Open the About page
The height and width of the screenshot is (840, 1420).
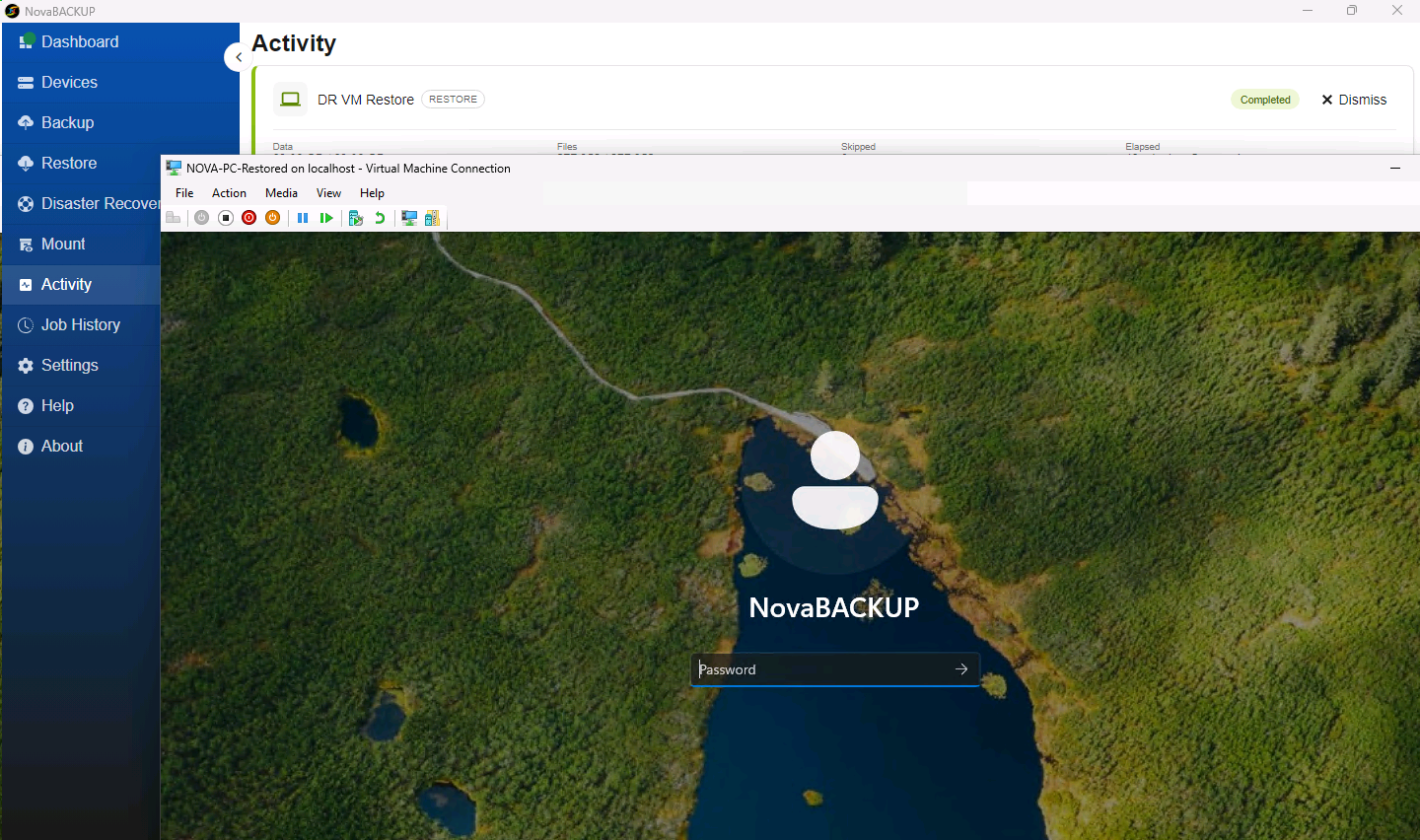click(81, 446)
